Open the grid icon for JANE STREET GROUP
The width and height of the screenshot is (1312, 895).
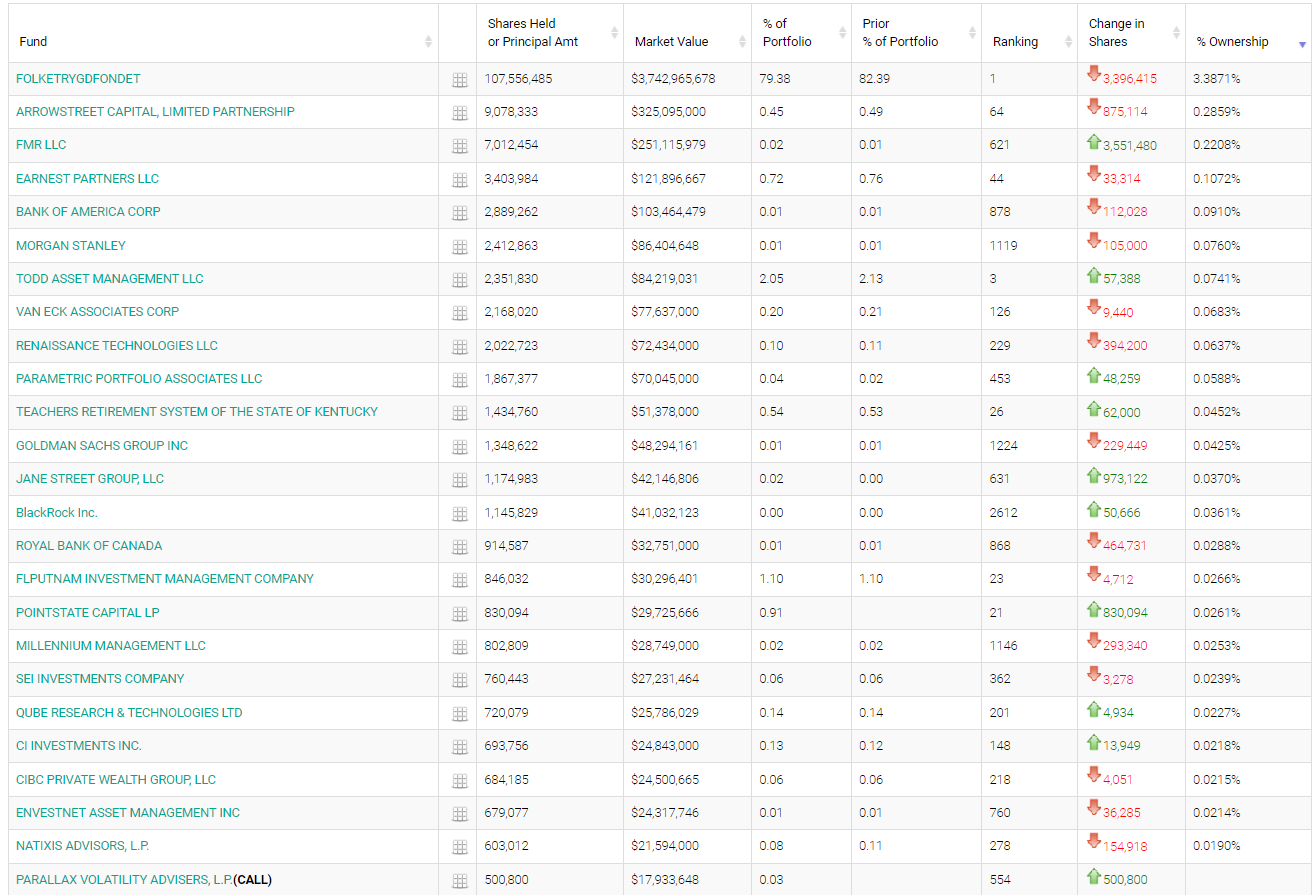[460, 480]
